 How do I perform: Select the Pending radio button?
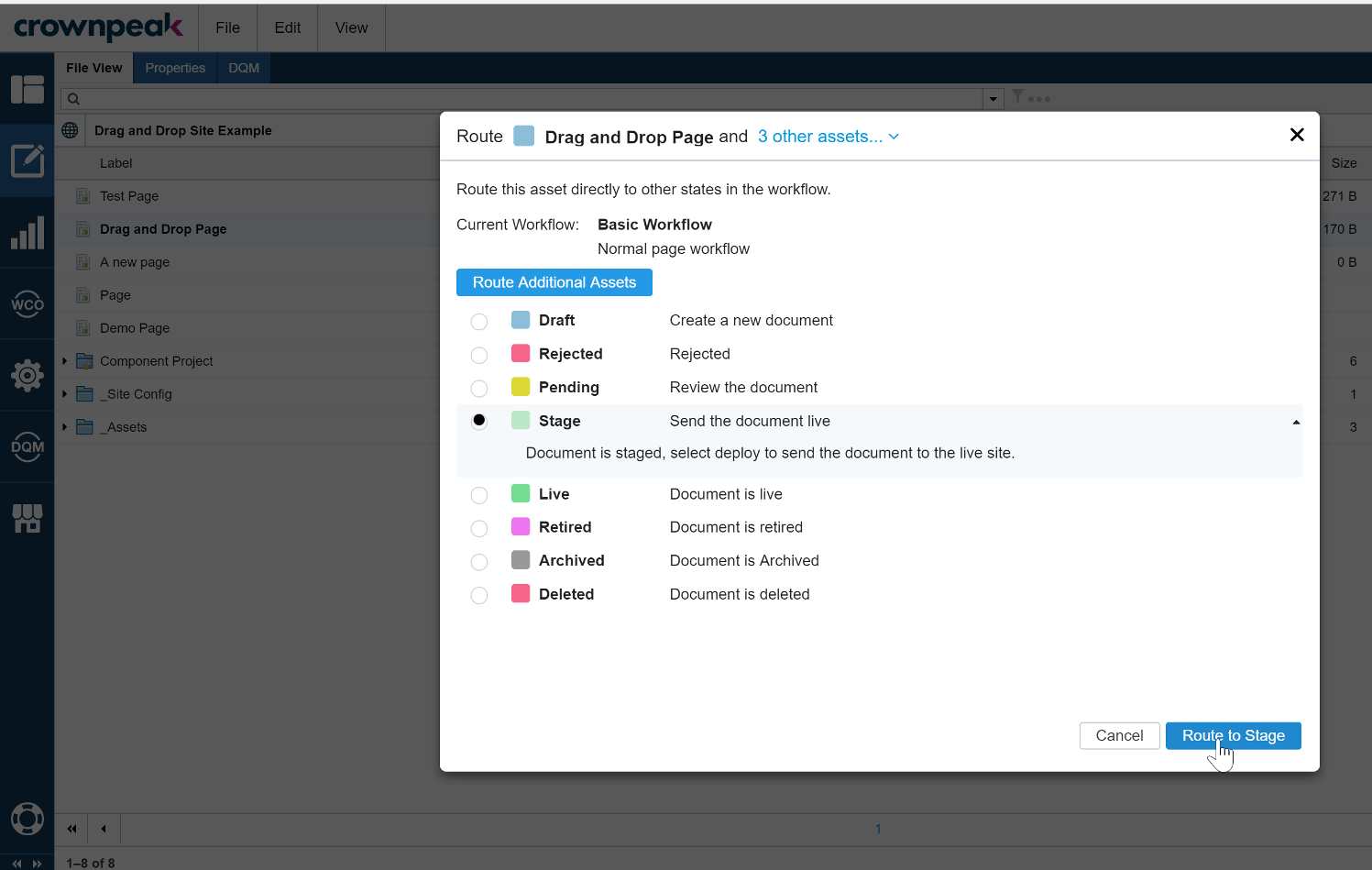479,389
